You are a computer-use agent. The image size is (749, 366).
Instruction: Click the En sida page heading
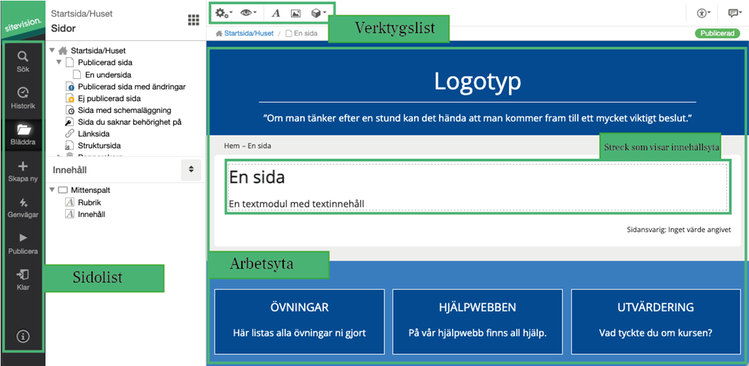click(x=257, y=177)
